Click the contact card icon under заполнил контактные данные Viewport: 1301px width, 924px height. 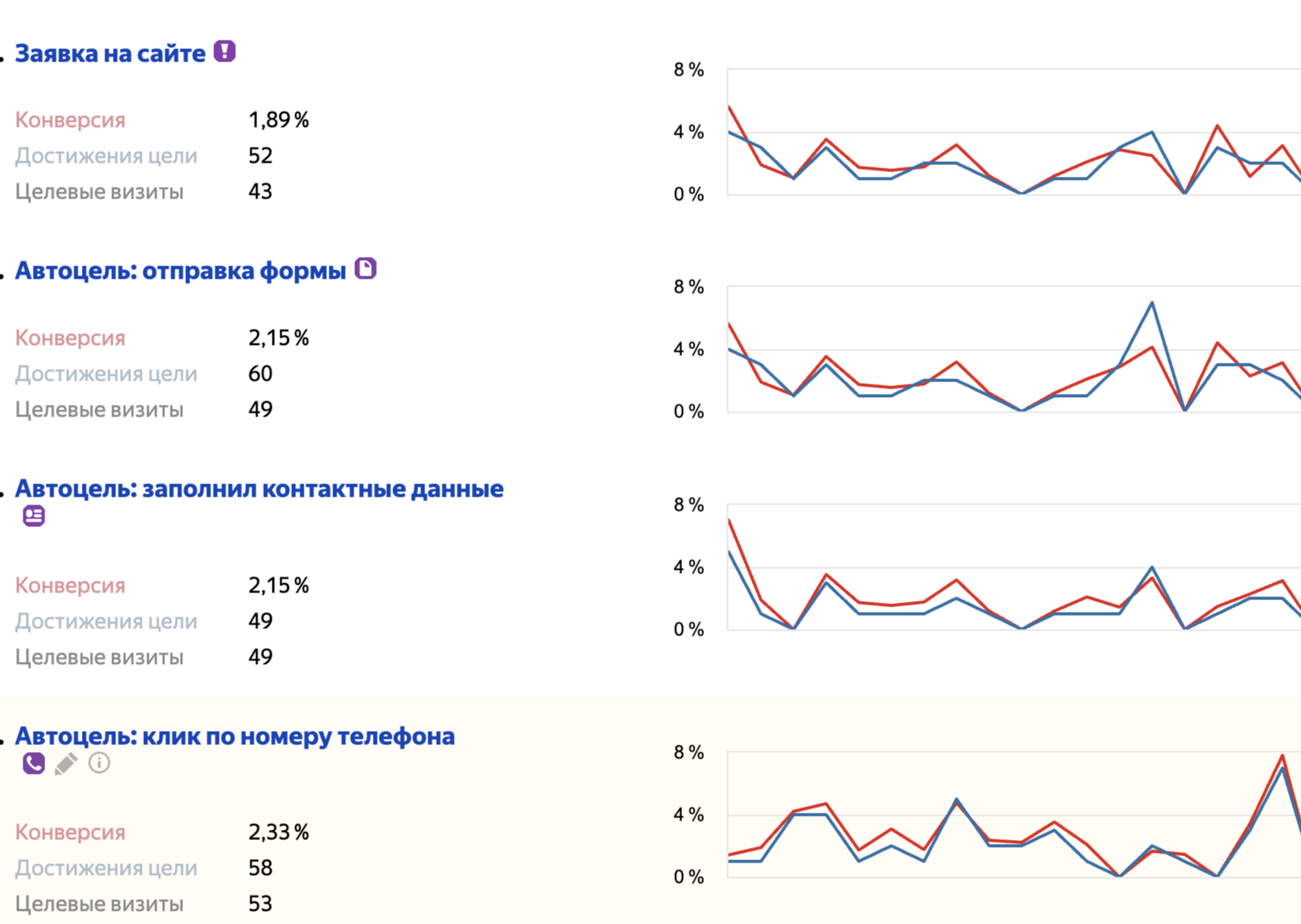pyautogui.click(x=33, y=516)
